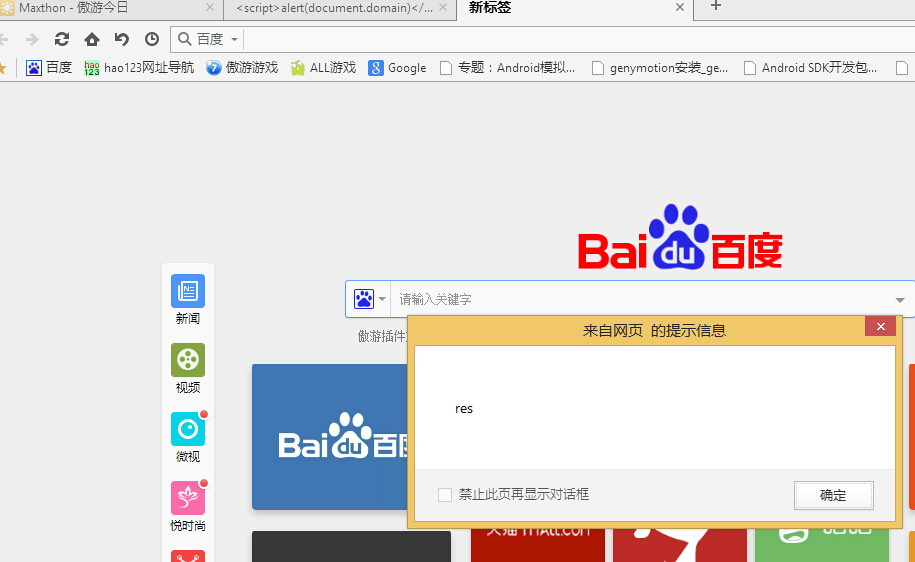Open the 专题：Android模拟 bookmark

507,68
